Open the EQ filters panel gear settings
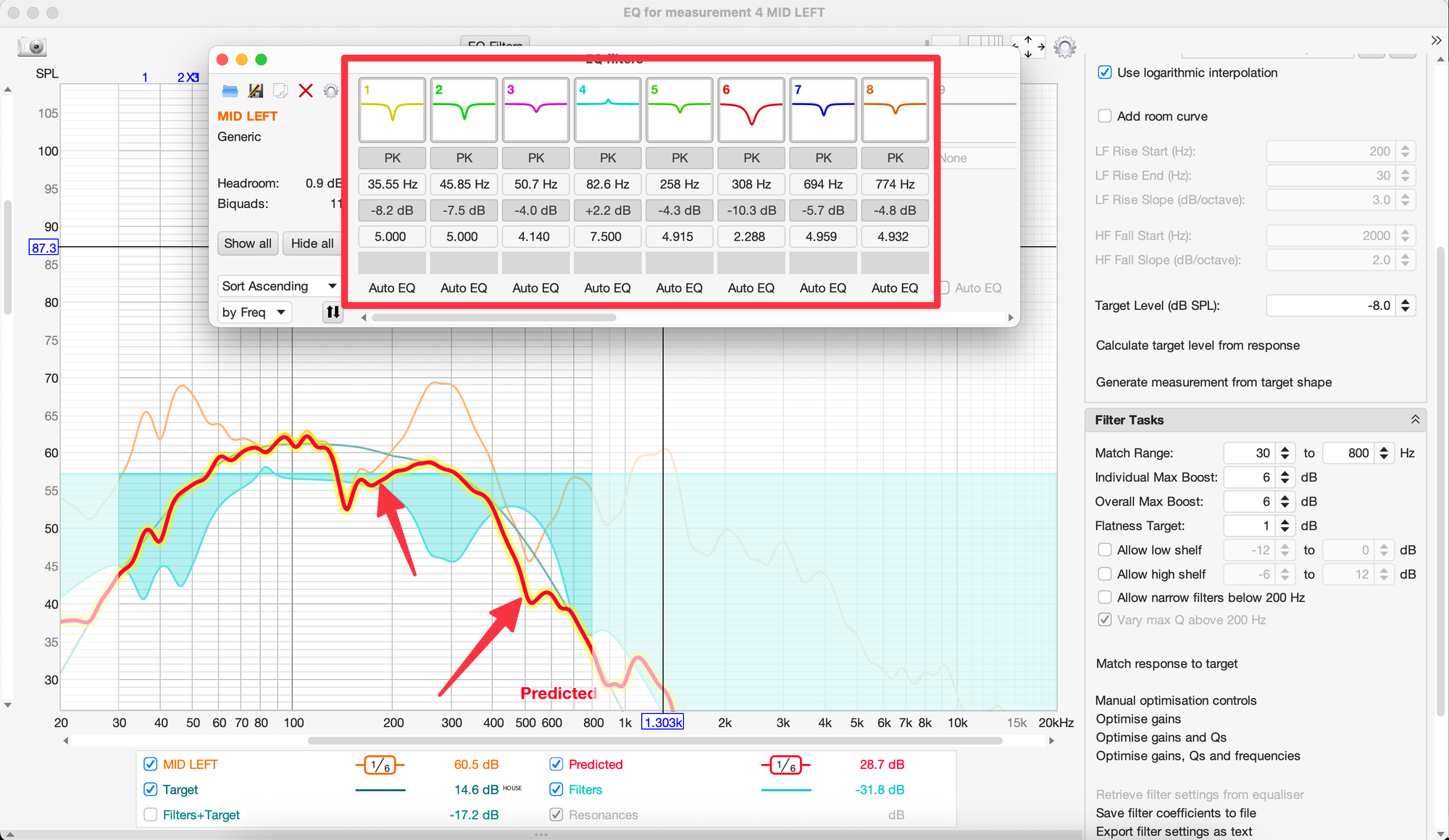This screenshot has height=840, width=1449. coord(330,91)
